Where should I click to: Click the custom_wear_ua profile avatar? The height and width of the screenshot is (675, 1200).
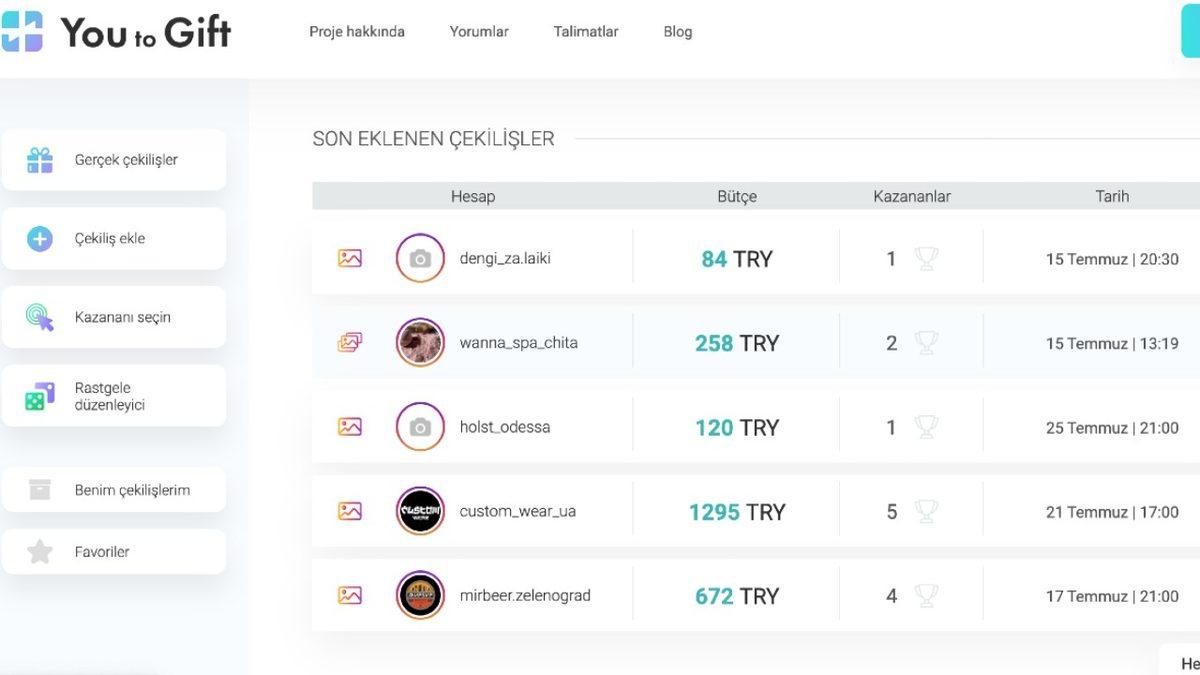[420, 511]
